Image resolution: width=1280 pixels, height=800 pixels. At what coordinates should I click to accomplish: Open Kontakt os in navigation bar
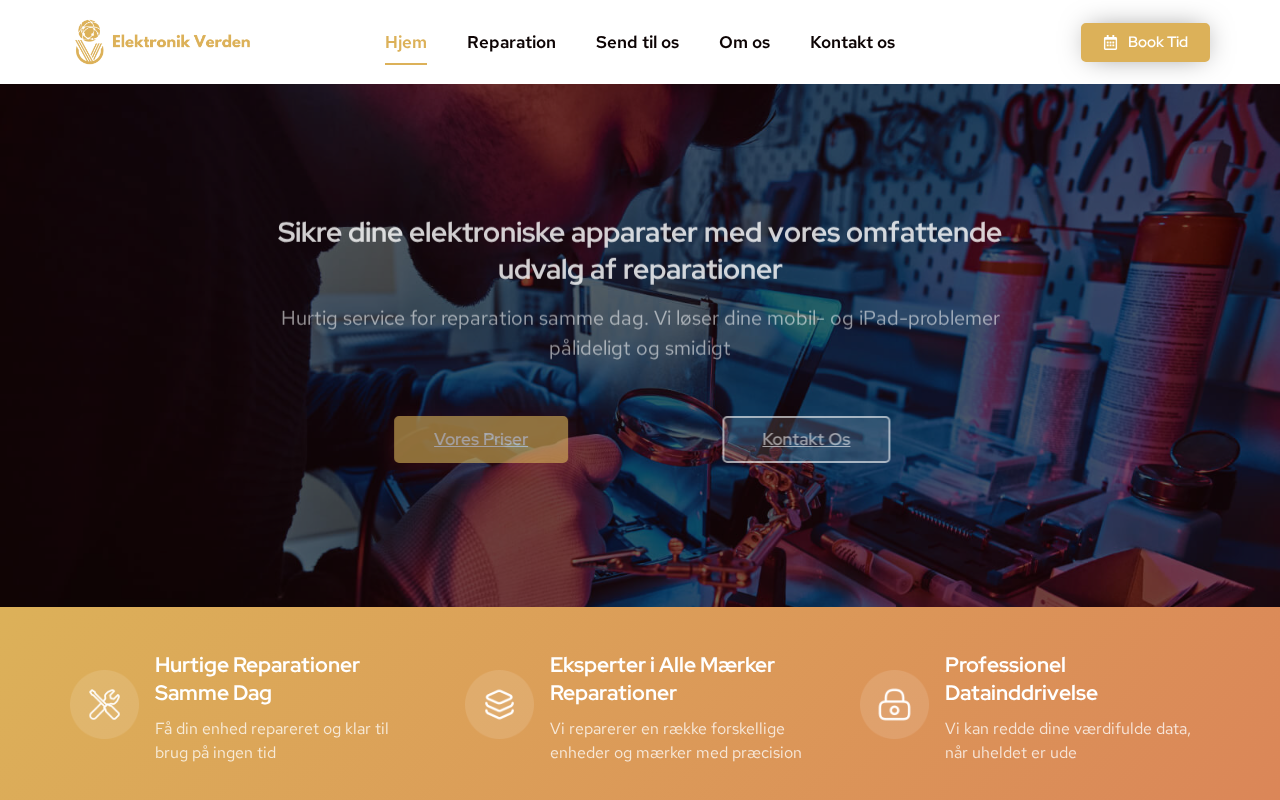click(x=852, y=42)
